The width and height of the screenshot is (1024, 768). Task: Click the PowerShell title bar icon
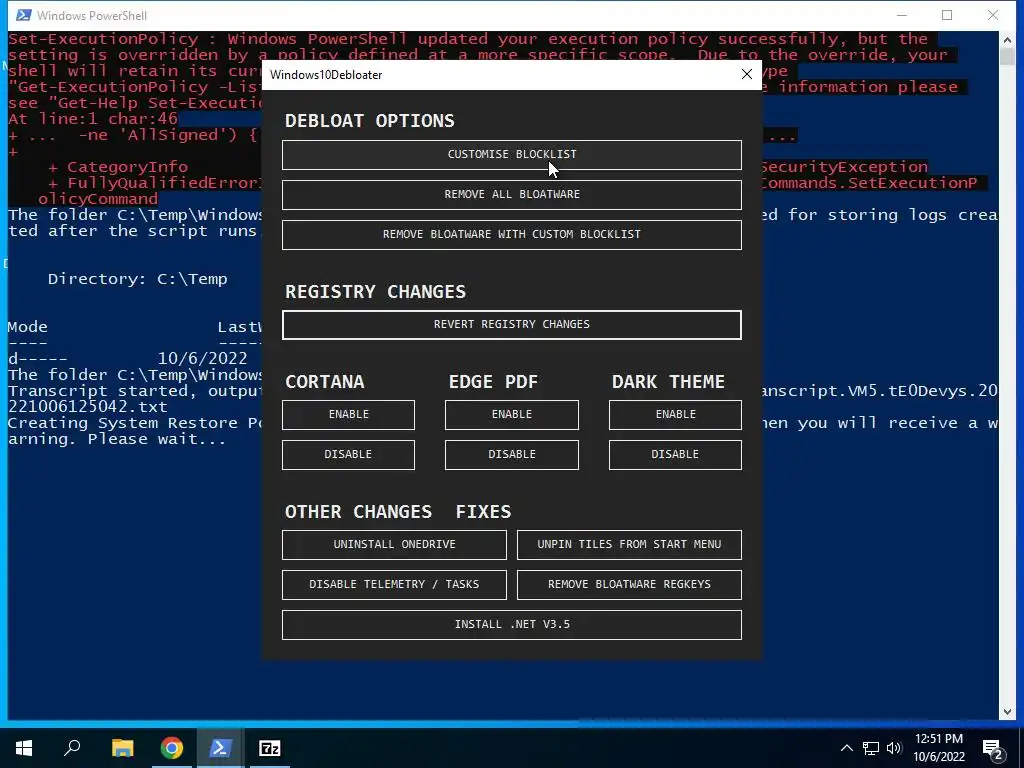point(24,15)
